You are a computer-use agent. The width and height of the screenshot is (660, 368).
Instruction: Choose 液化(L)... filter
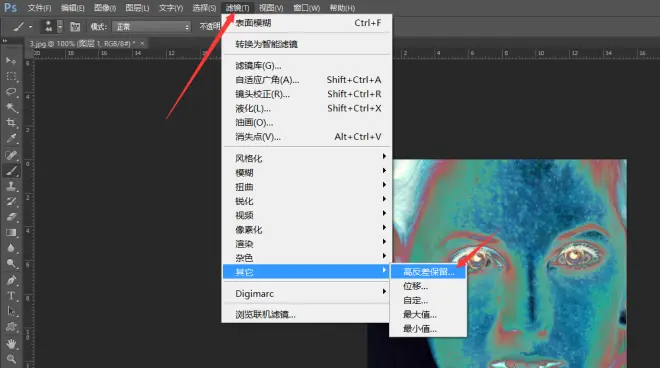(307, 109)
